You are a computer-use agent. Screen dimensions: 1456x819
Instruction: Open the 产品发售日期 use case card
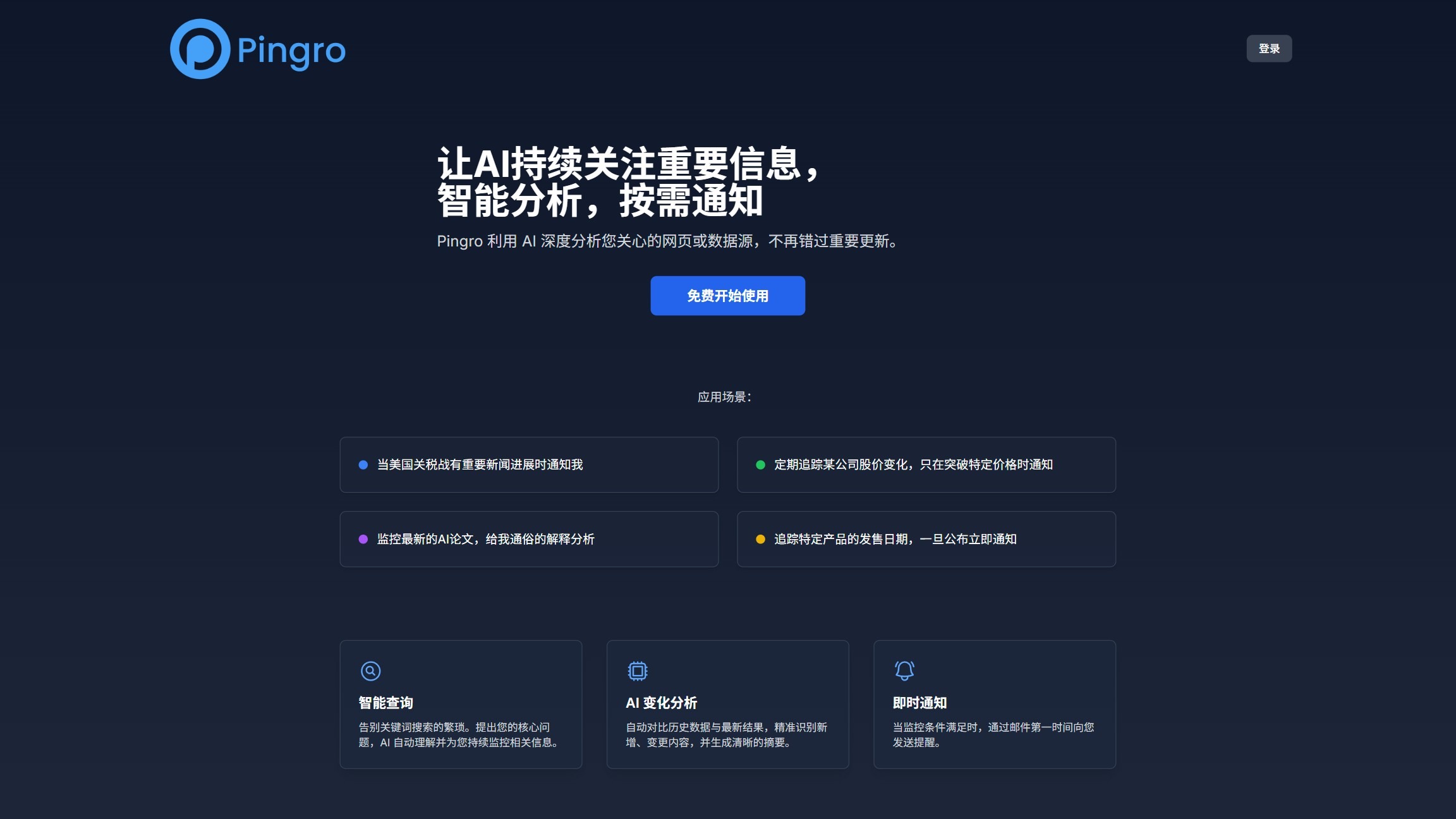point(926,539)
